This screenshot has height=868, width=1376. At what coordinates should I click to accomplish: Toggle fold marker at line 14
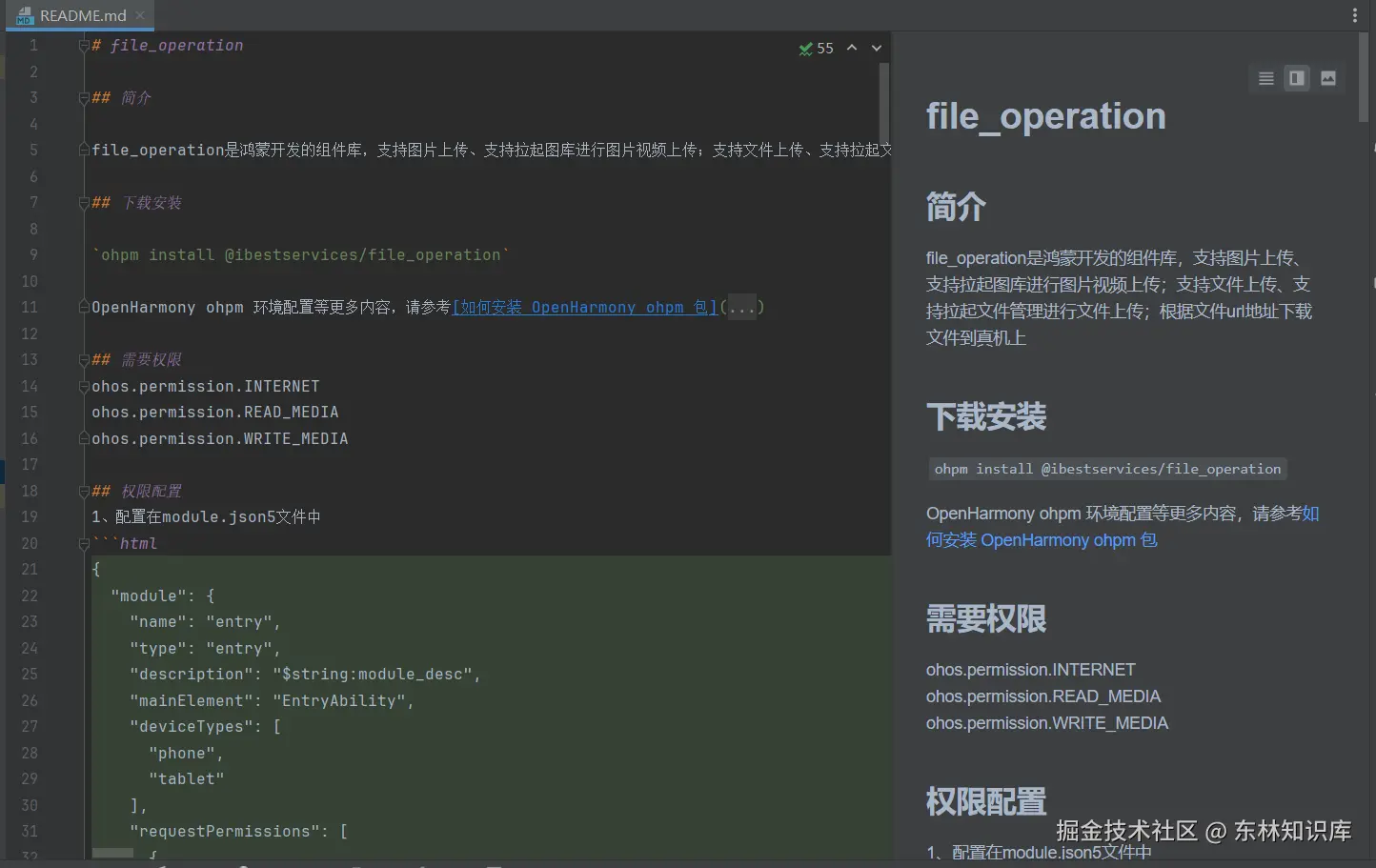(84, 387)
